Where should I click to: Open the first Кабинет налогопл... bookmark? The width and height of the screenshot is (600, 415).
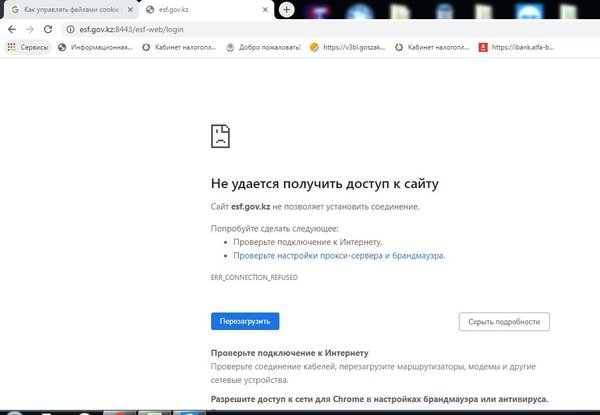tap(179, 47)
